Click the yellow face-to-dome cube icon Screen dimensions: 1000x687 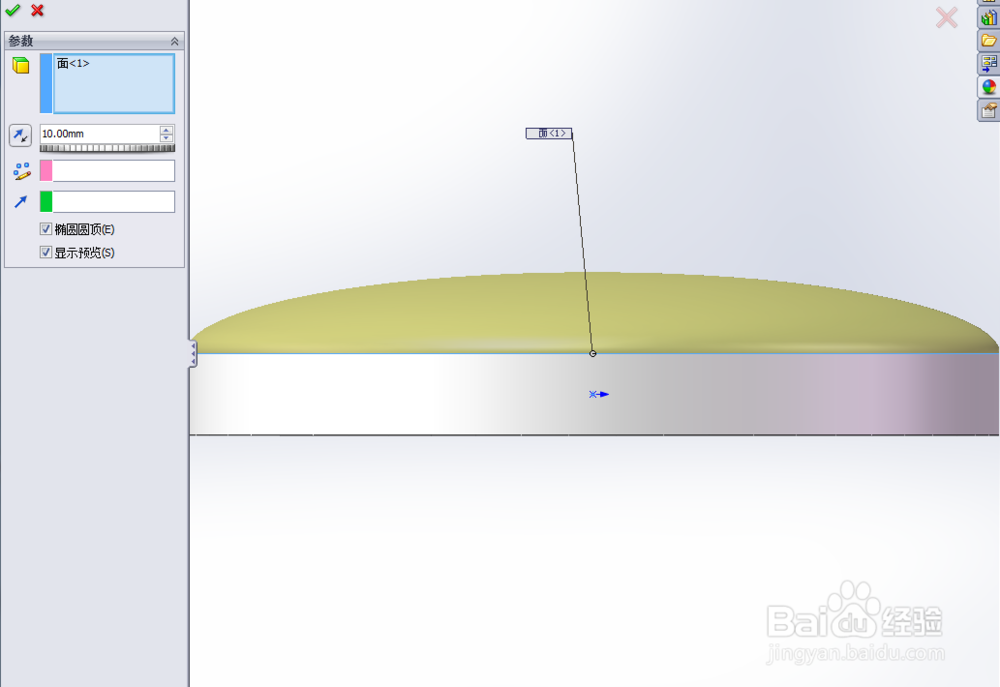tap(21, 65)
